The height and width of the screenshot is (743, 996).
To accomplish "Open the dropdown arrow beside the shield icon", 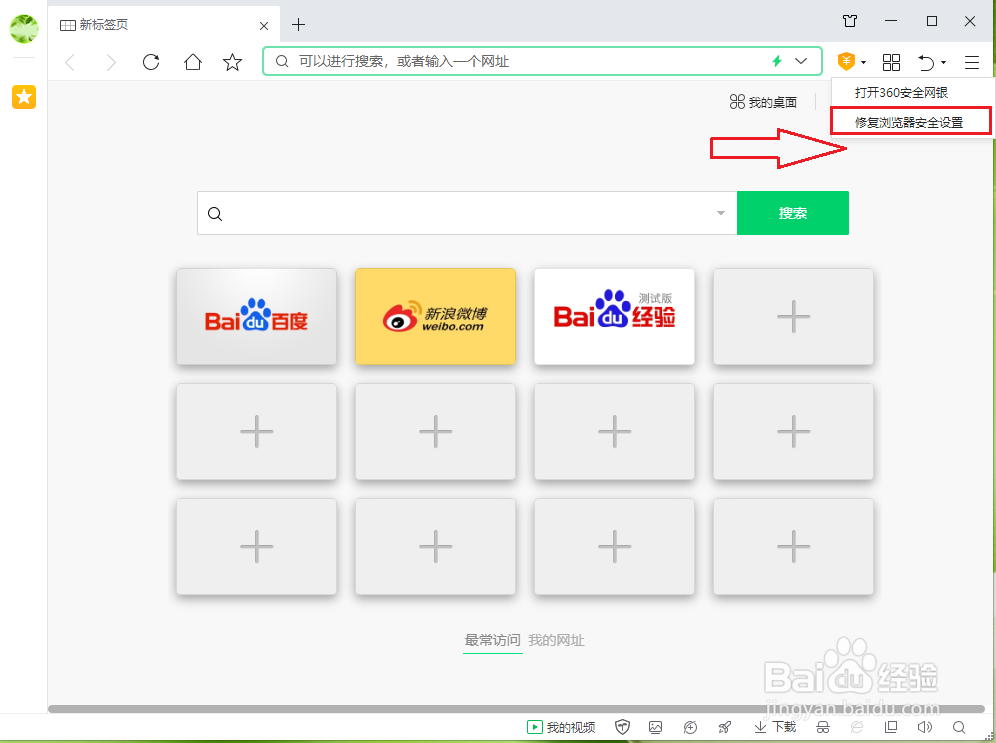I will pyautogui.click(x=863, y=62).
